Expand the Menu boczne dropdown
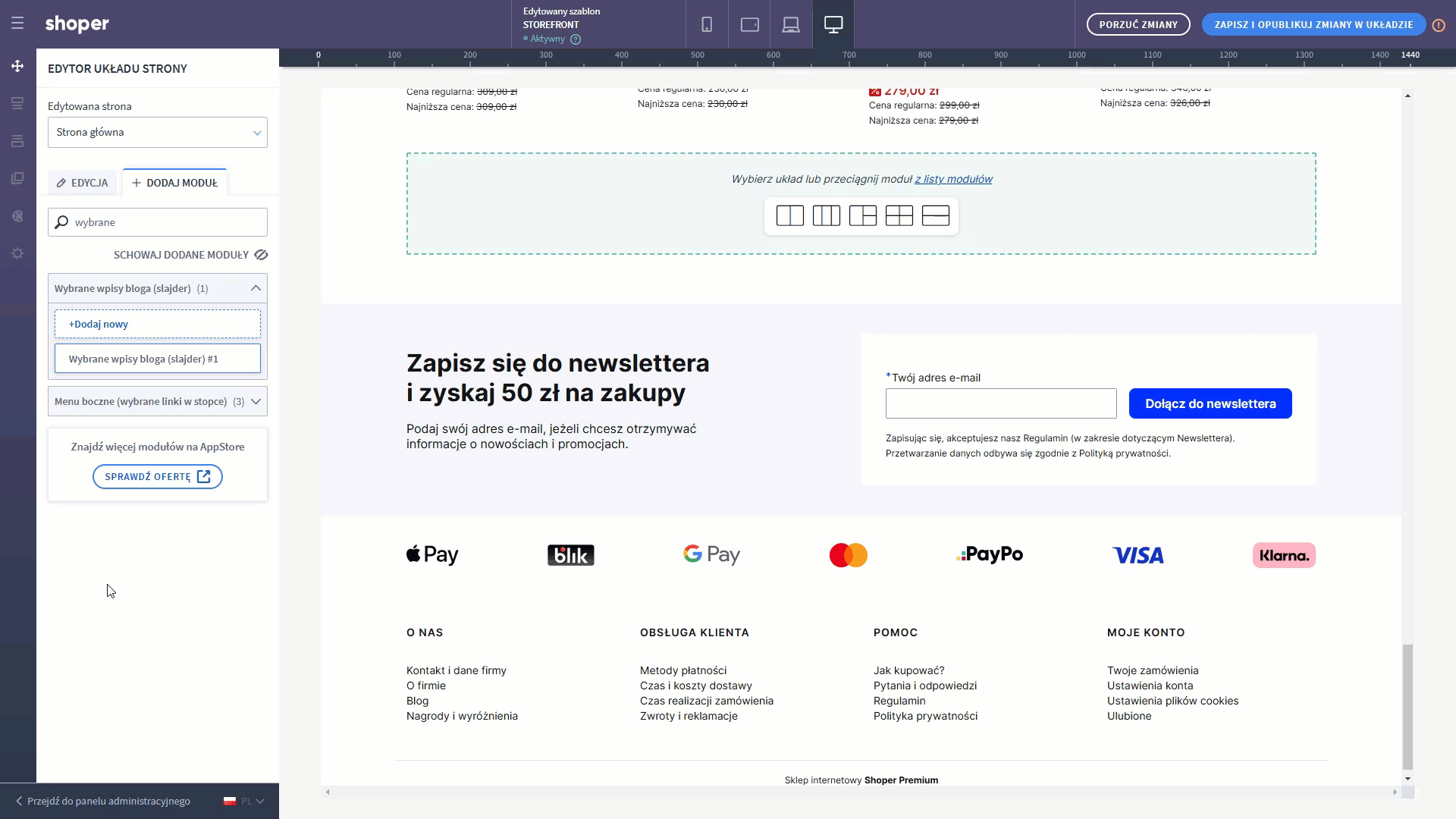Viewport: 1456px width, 819px height. (256, 401)
